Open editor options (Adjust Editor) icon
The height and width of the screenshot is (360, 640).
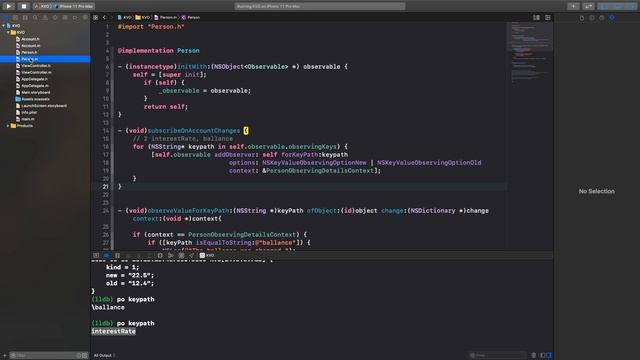coord(536,18)
